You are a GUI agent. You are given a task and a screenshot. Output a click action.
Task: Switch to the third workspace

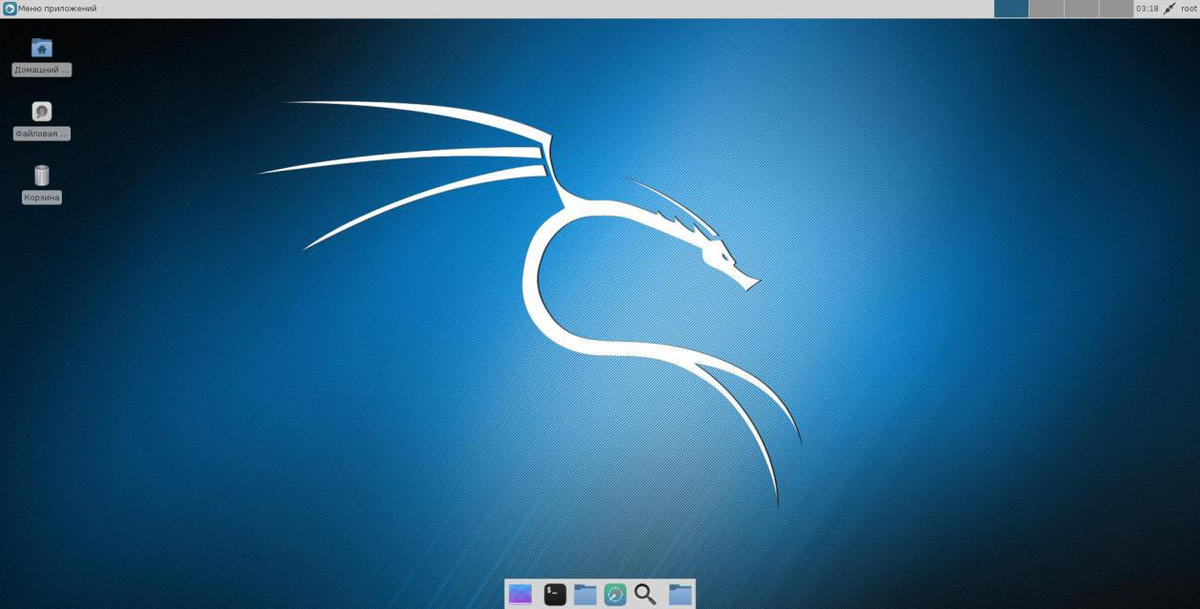[x=1081, y=9]
